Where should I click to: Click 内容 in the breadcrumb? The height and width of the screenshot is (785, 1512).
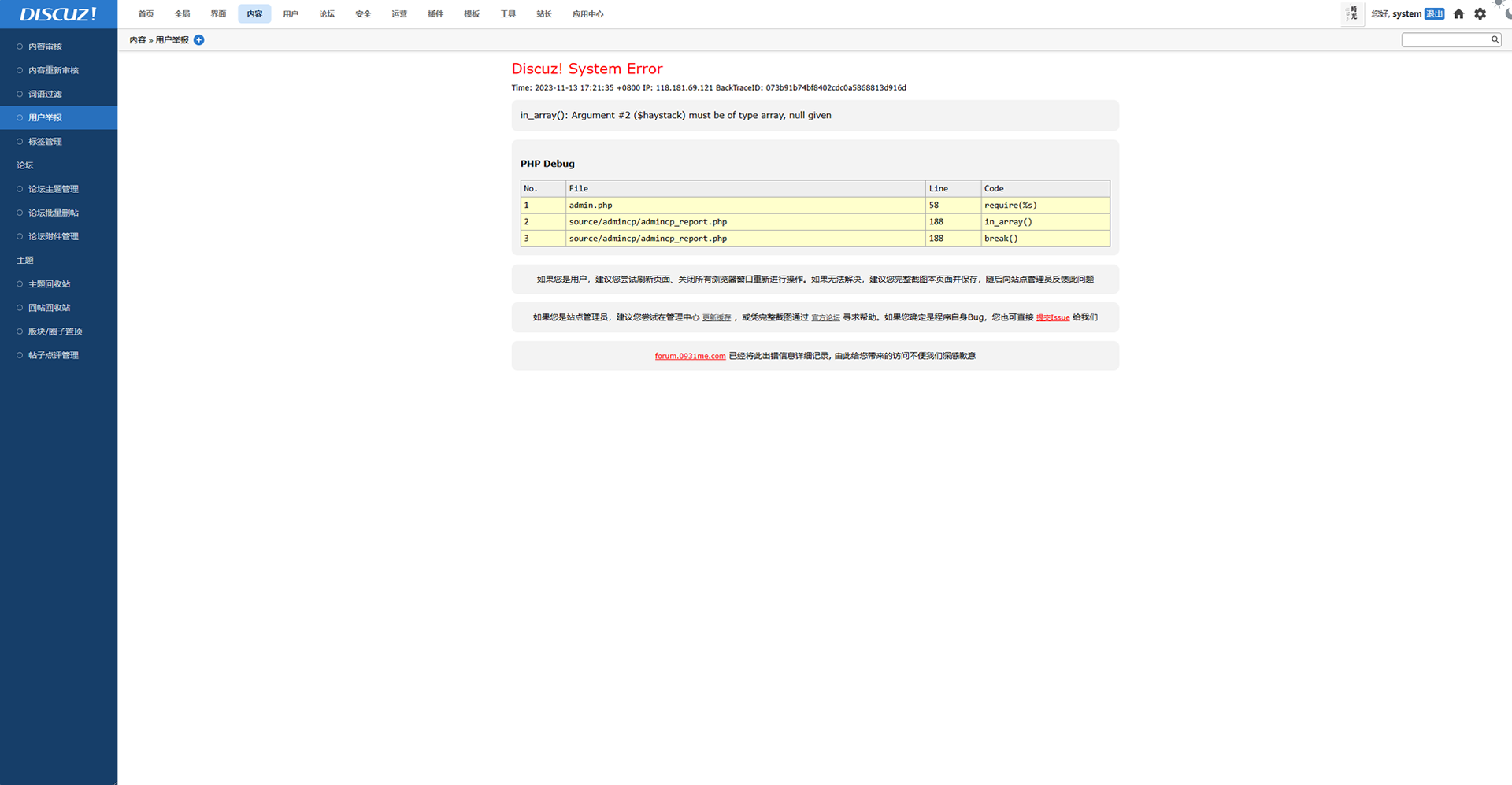[x=137, y=40]
